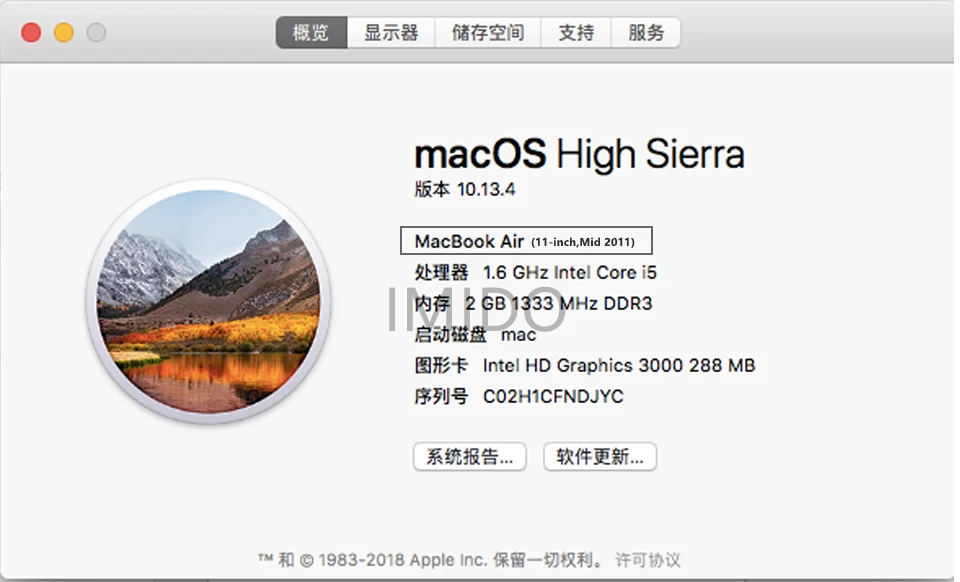Click the 1.6 GHz Intel Core i5 text
Viewport: 960px width, 582px height.
pos(569,272)
